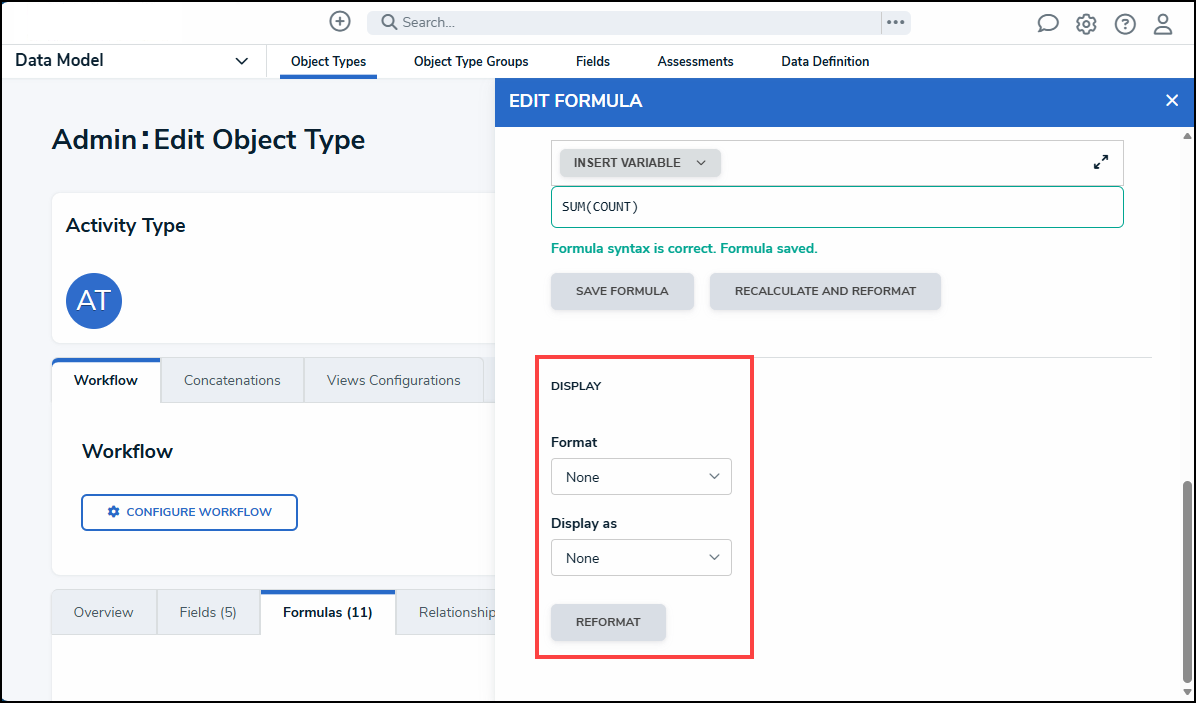Open the admin settings gear
The image size is (1196, 703).
[x=1086, y=24]
